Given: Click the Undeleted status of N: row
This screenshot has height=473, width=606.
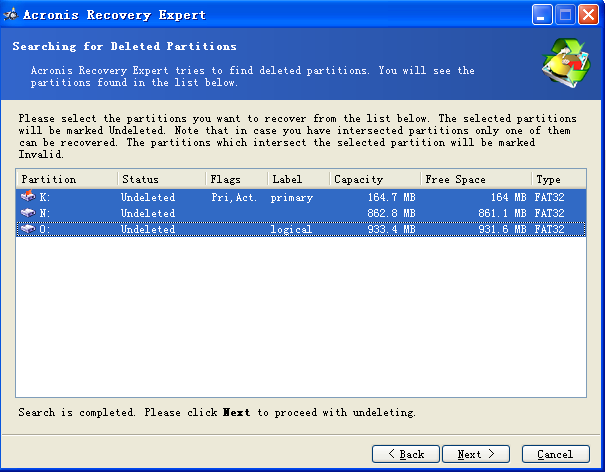Looking at the screenshot, I should click(x=148, y=213).
